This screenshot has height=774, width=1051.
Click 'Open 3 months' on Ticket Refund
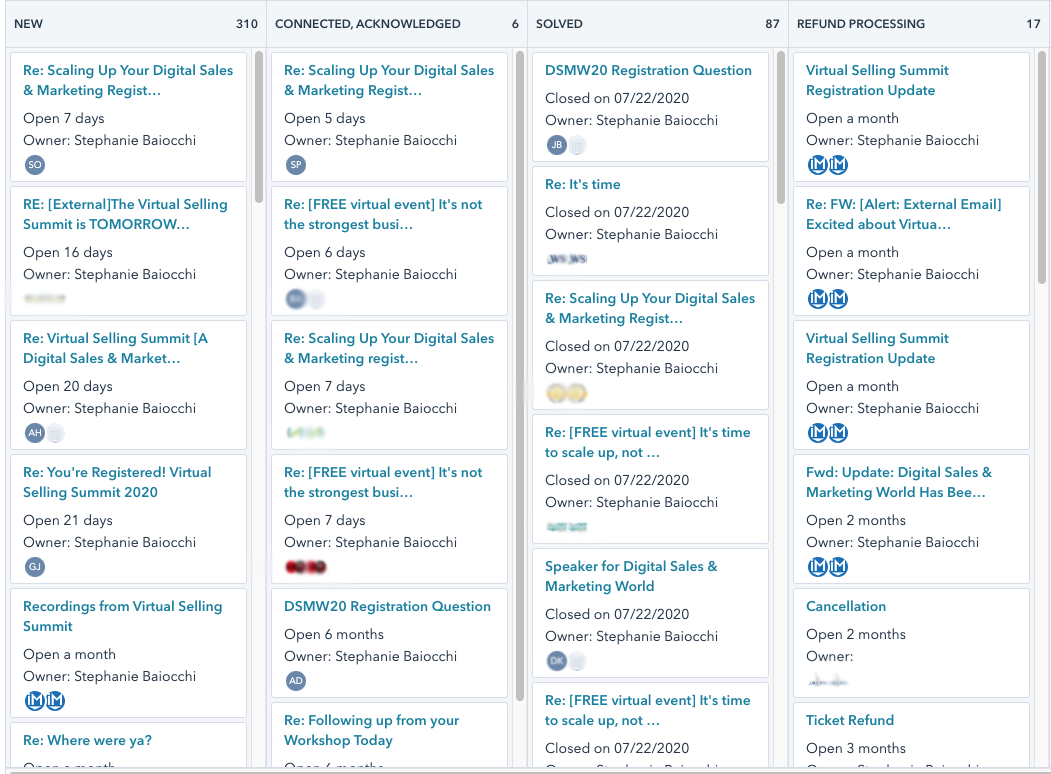[856, 748]
